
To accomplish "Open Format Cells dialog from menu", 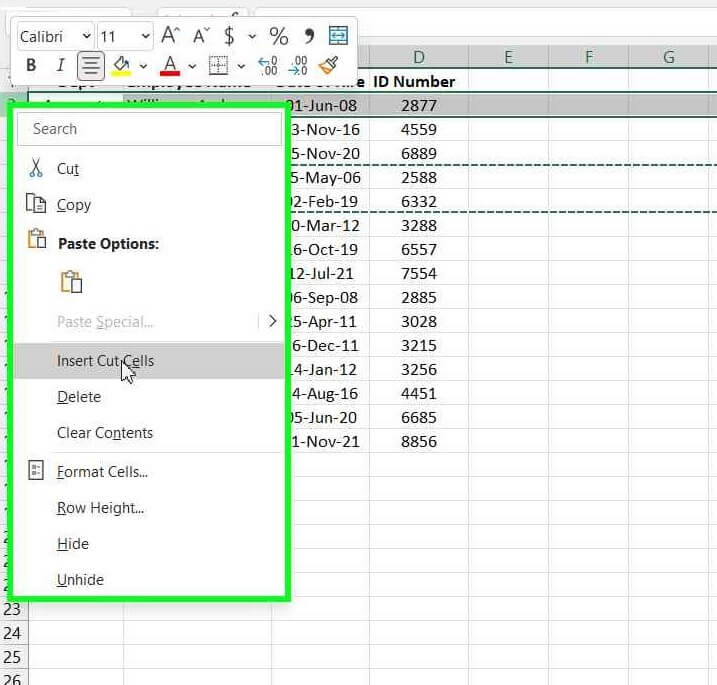I will pyautogui.click(x=102, y=472).
